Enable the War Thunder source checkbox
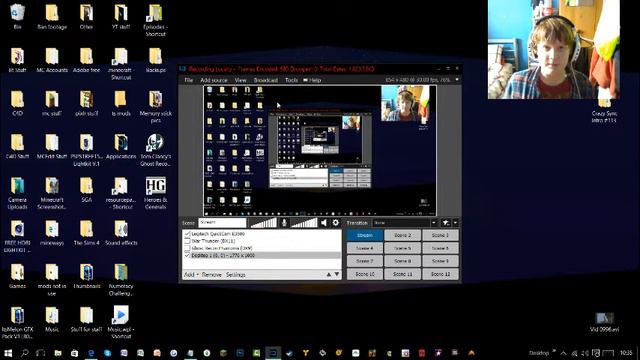 coord(187,241)
